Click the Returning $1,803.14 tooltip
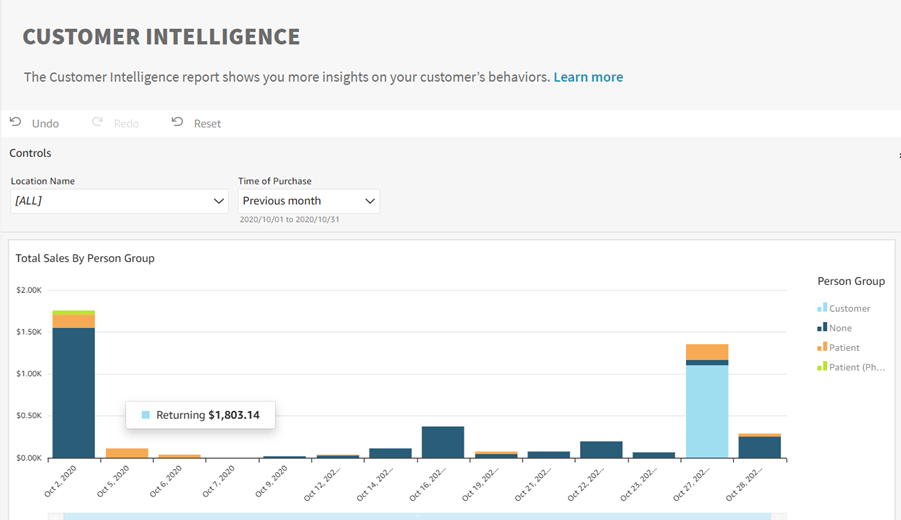The width and height of the screenshot is (901, 520). click(201, 415)
